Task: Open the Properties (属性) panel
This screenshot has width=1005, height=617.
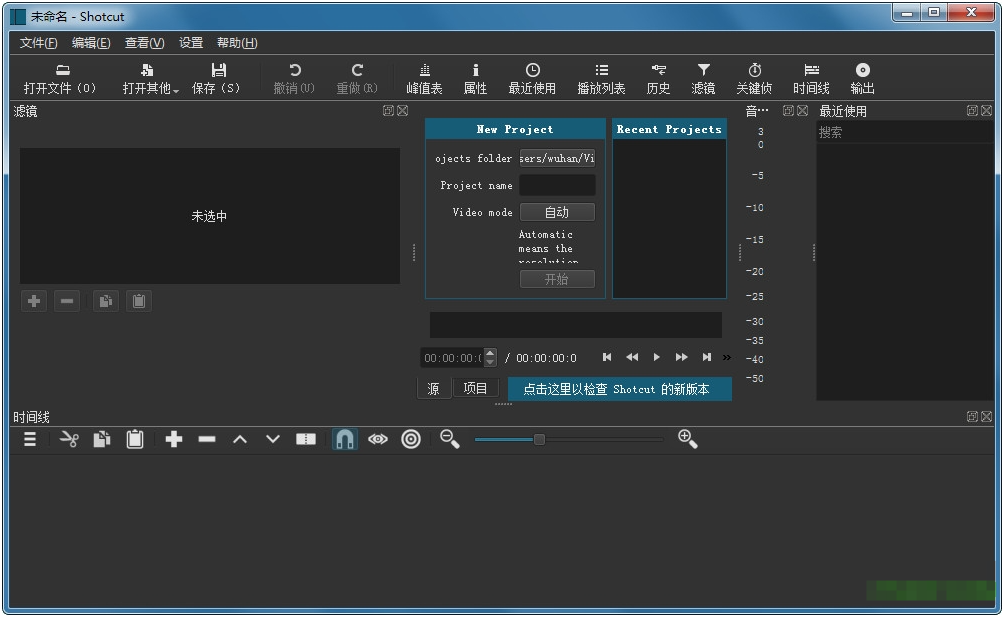Action: pos(475,79)
